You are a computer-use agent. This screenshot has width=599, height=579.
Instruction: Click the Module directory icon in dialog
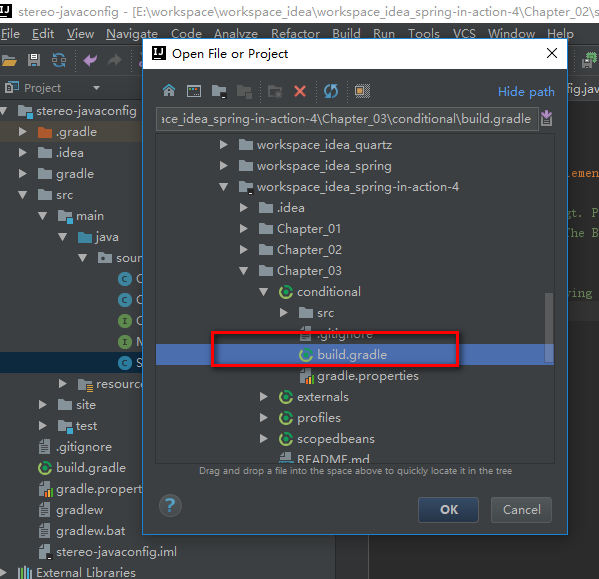coord(244,92)
